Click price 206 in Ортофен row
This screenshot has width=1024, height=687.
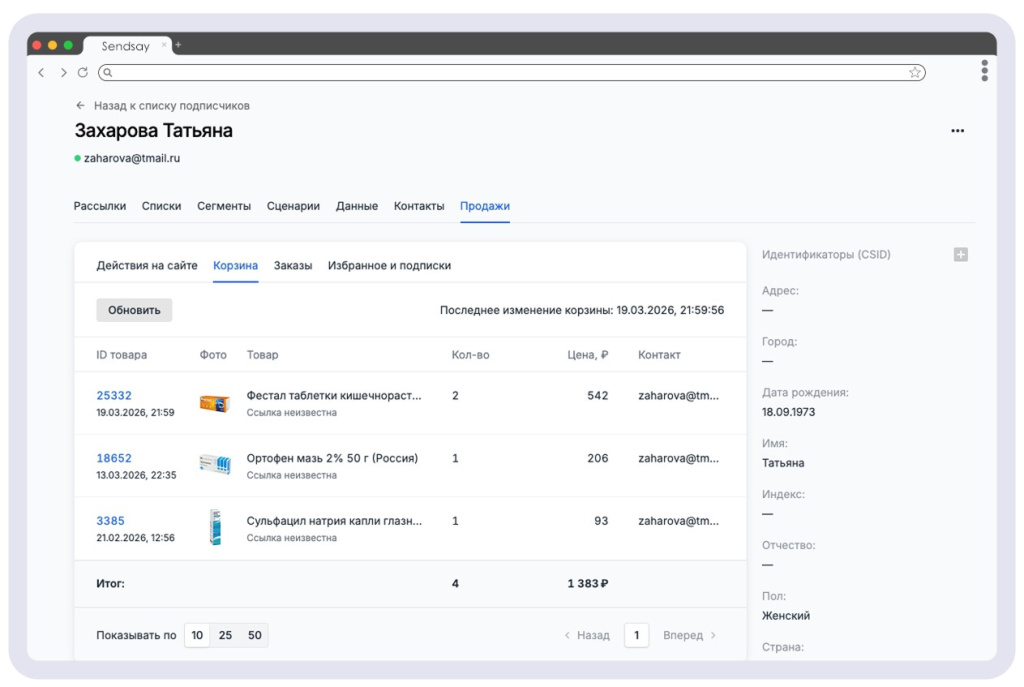click(598, 458)
